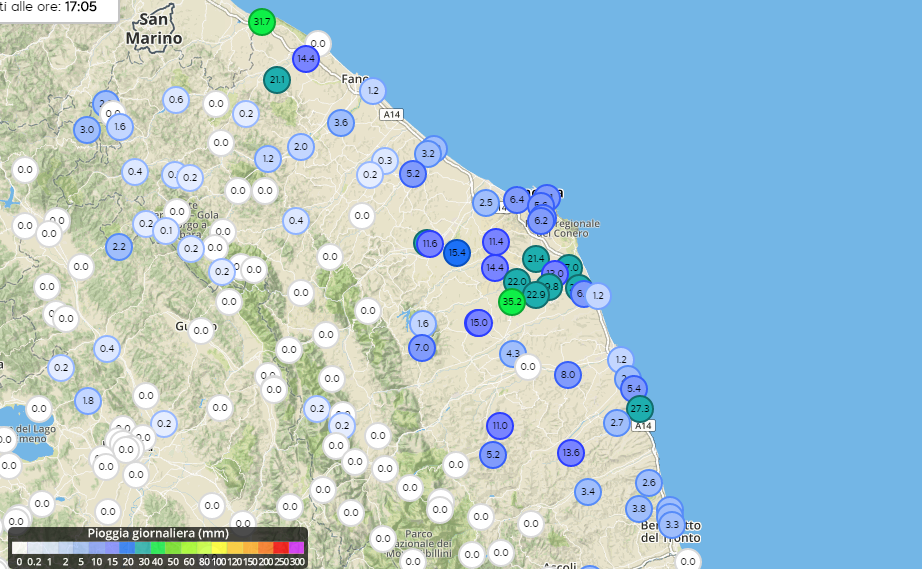This screenshot has height=569, width=922.
Task: Click the bright green 31.7 rain marker
Action: click(262, 21)
